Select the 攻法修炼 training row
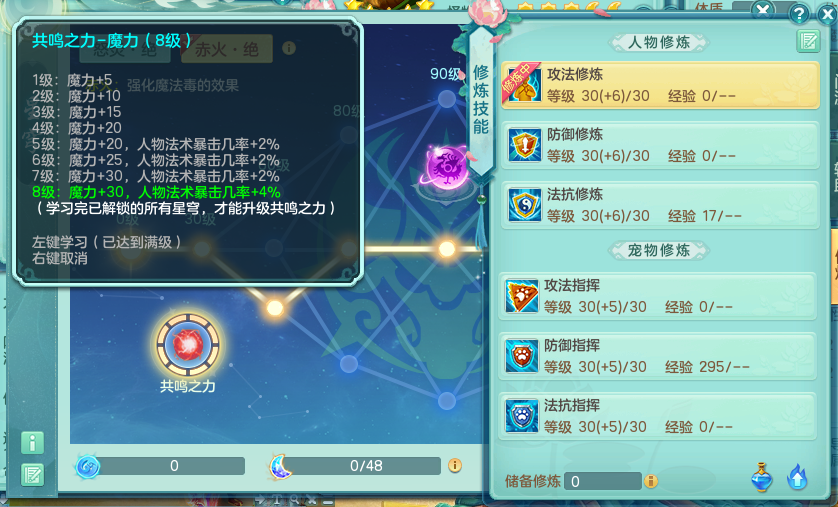The height and width of the screenshot is (507, 838). pyautogui.click(x=659, y=85)
